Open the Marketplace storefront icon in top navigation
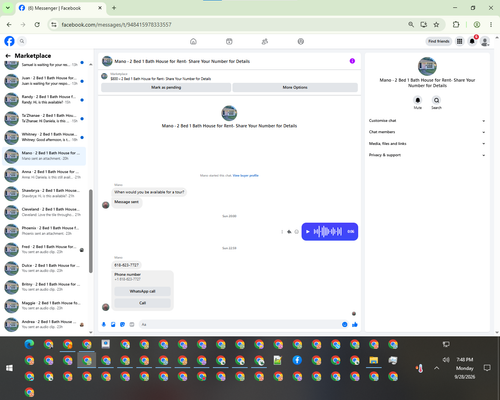Viewport: 500px width, 400px height. point(229,41)
